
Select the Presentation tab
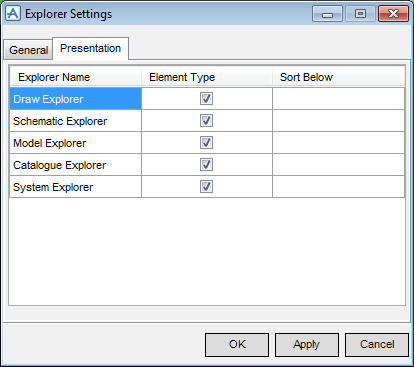coord(90,48)
